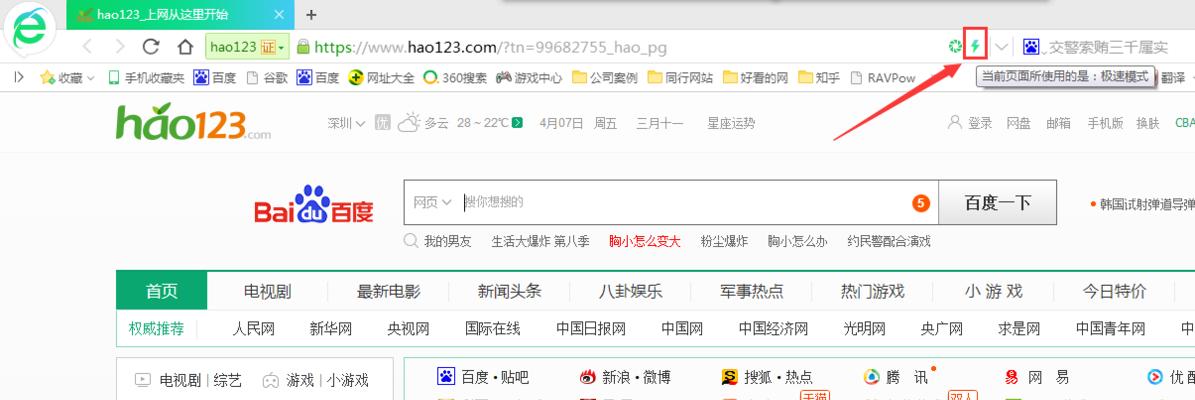The image size is (1195, 400).
Task: Open the 游戏中心 gamepad bookmark
Action: point(529,77)
